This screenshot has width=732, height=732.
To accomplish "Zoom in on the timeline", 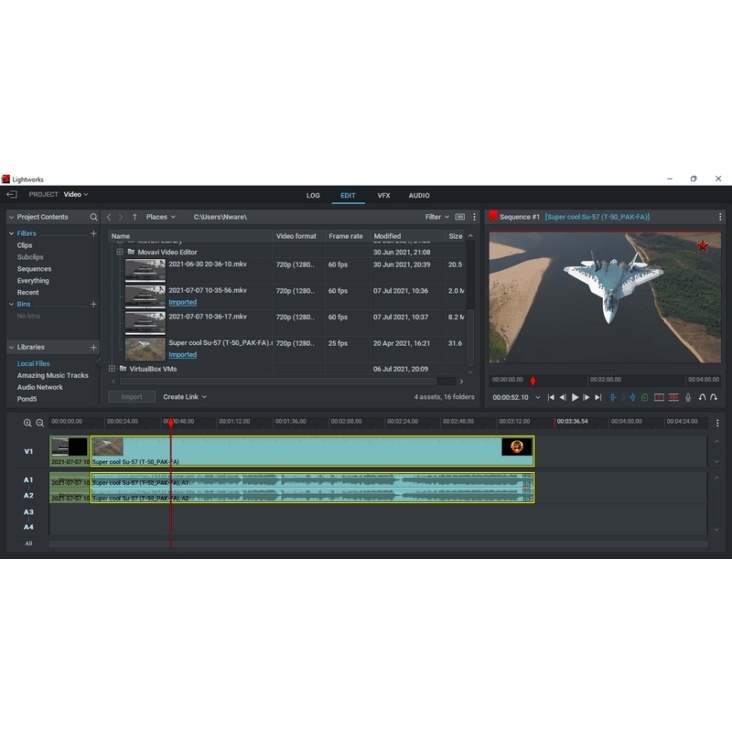I will point(27,422).
